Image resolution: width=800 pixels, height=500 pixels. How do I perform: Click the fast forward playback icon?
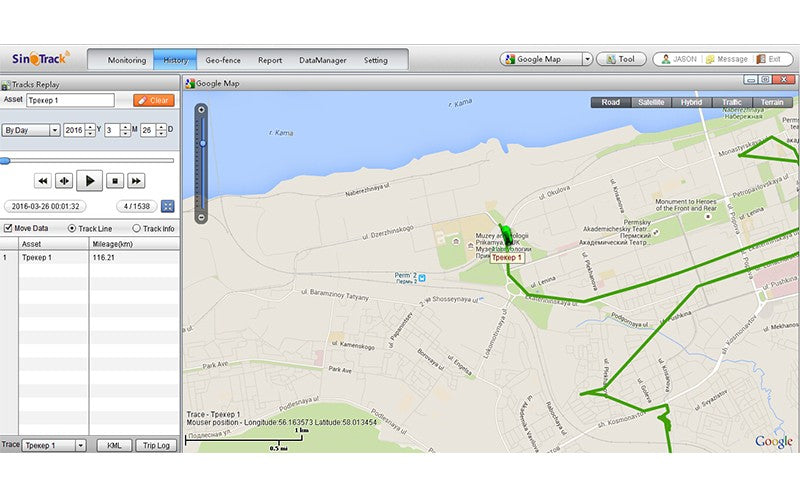136,181
